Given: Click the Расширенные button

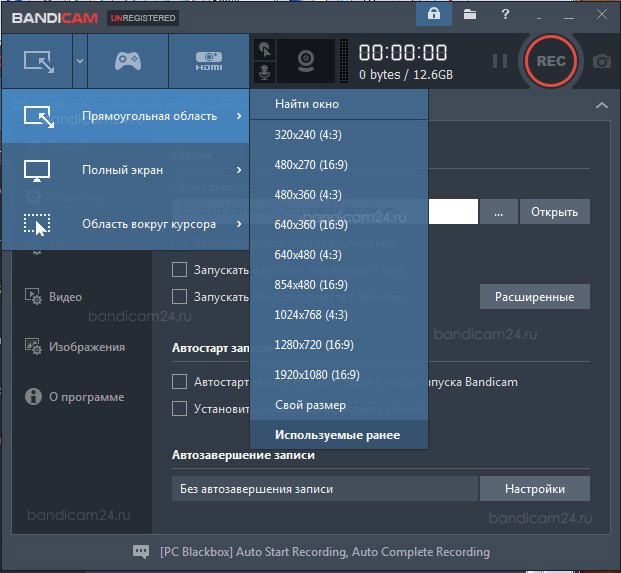Looking at the screenshot, I should [535, 297].
